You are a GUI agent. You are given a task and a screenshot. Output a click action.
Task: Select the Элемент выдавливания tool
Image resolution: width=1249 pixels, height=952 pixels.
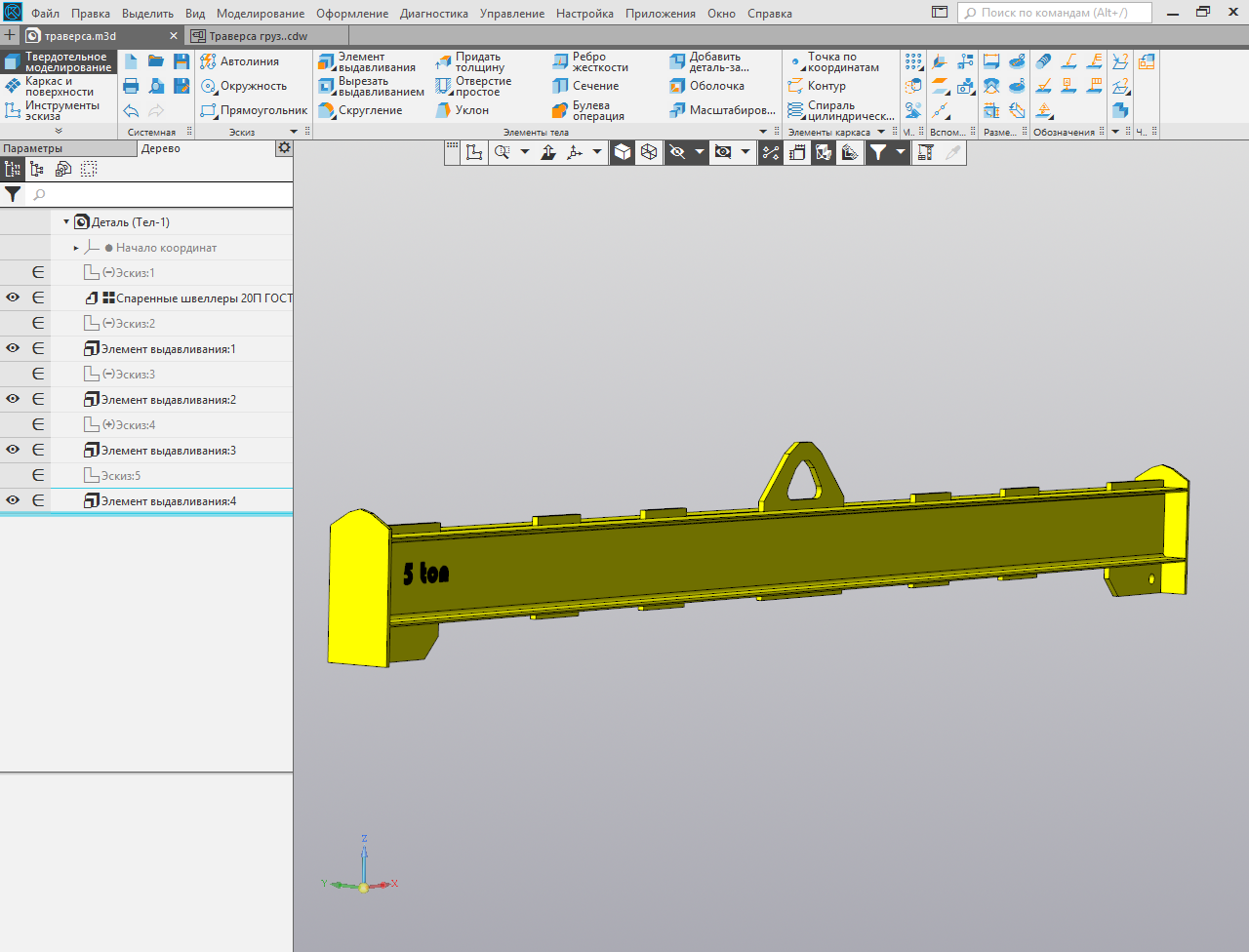click(367, 62)
